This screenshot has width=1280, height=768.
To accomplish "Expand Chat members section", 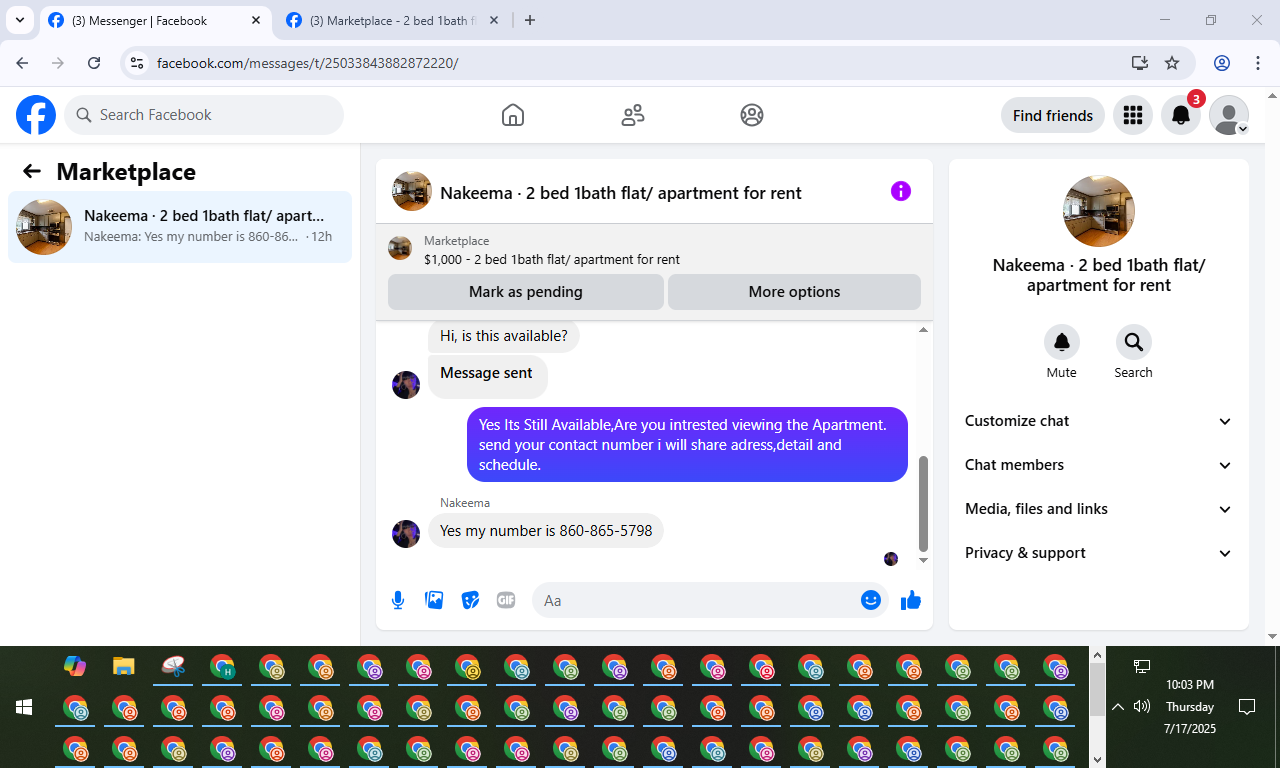I will point(1099,465).
